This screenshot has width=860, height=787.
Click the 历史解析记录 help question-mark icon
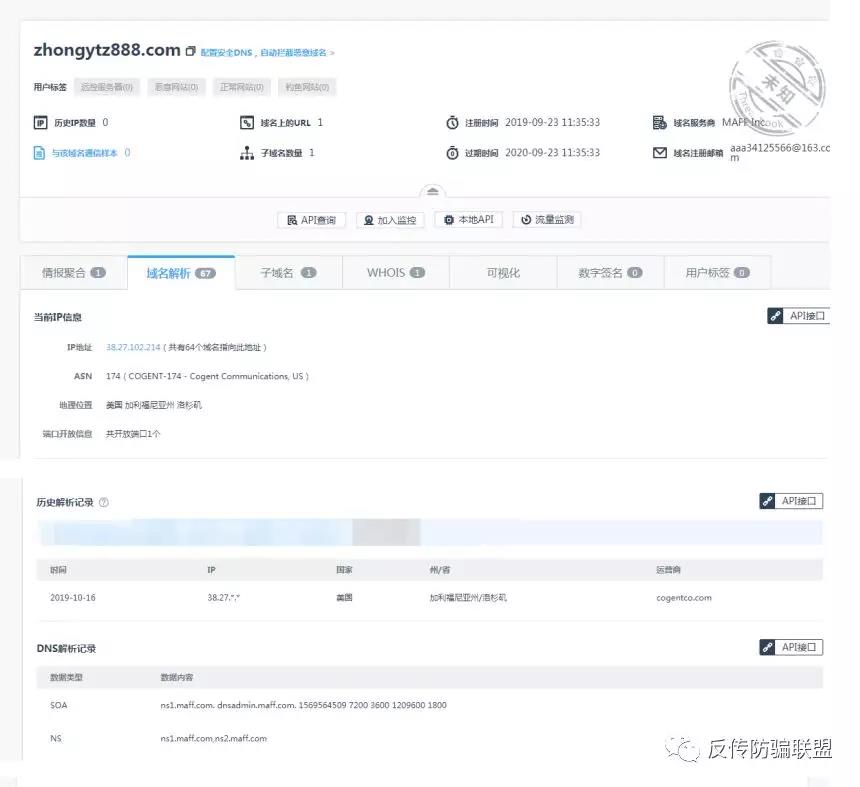click(104, 502)
